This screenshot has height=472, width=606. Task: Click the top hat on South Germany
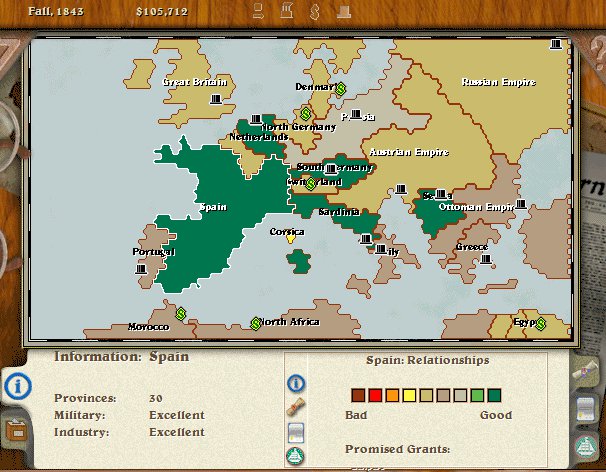pos(330,169)
